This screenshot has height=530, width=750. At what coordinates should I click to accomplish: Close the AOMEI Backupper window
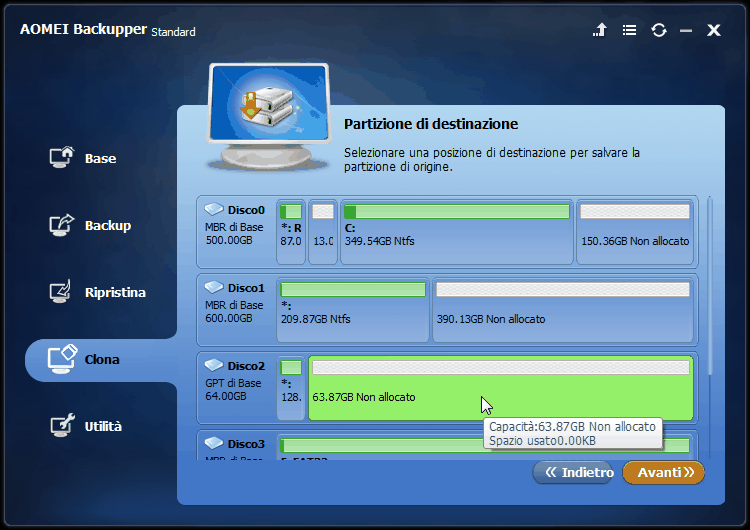click(x=714, y=30)
